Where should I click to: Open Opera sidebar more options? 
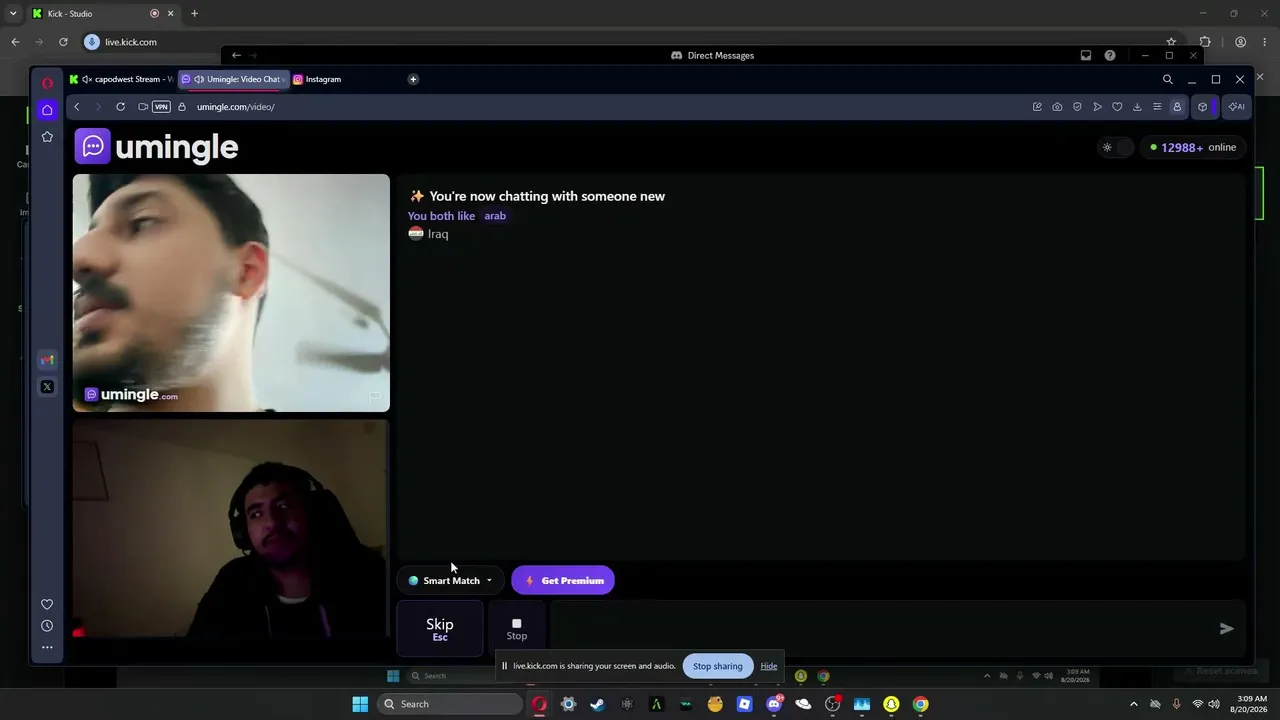tap(47, 648)
